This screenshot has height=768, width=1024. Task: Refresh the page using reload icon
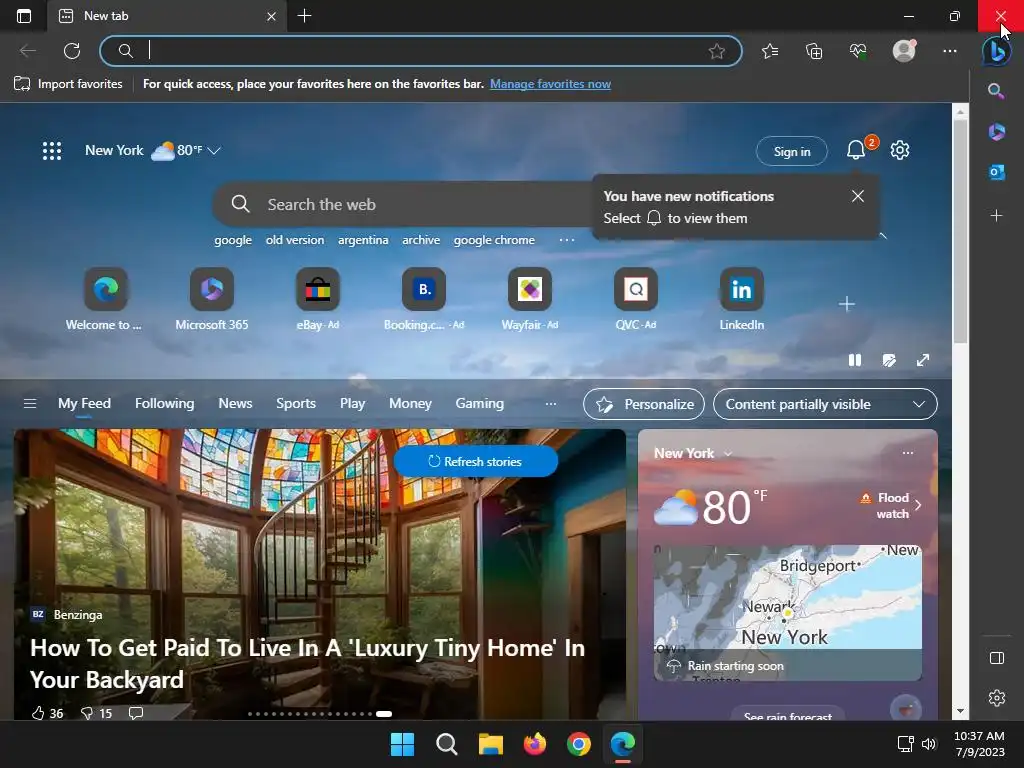(72, 51)
